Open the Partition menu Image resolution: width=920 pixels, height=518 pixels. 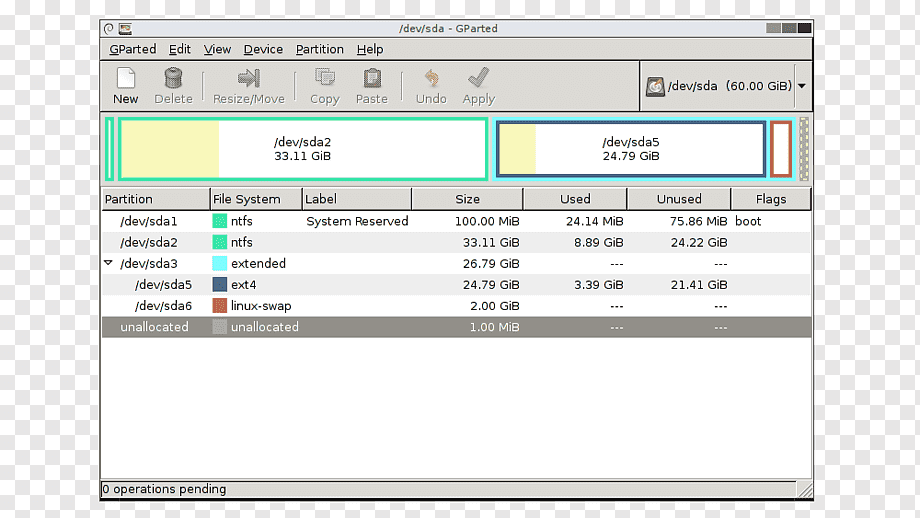tap(320, 49)
